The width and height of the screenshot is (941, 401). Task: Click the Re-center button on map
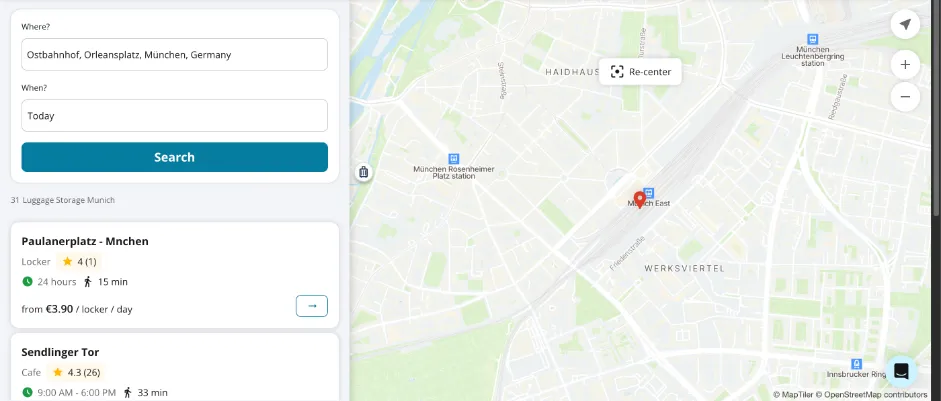point(640,72)
